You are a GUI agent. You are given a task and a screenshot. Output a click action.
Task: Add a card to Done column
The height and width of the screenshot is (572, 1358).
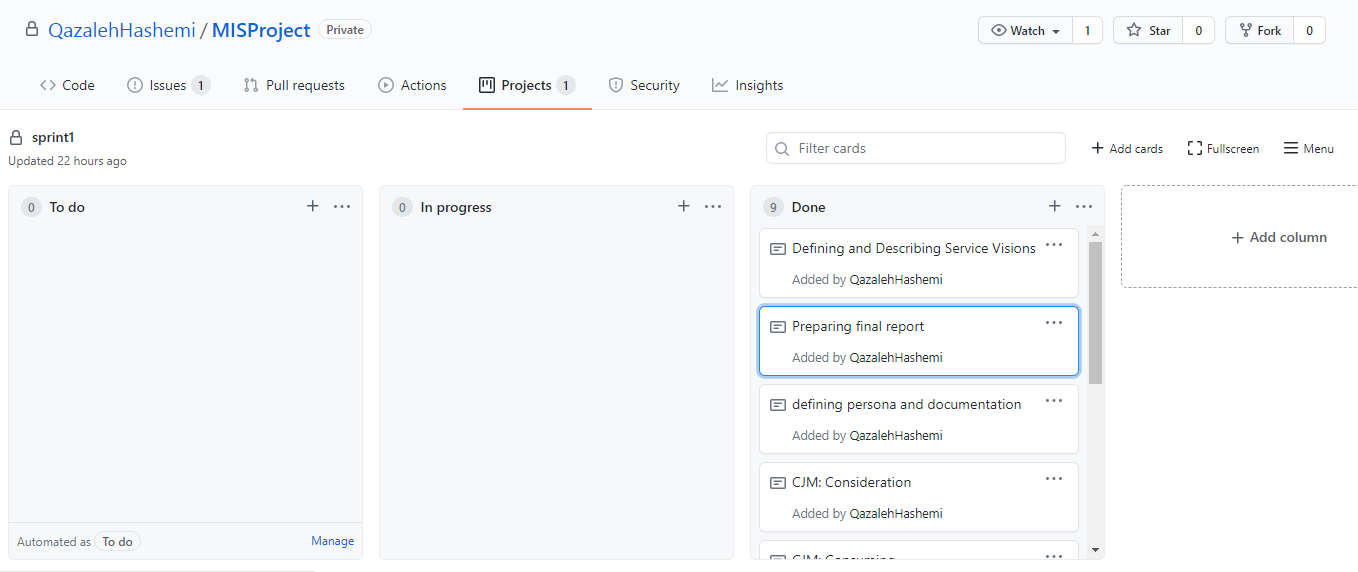(x=1055, y=206)
